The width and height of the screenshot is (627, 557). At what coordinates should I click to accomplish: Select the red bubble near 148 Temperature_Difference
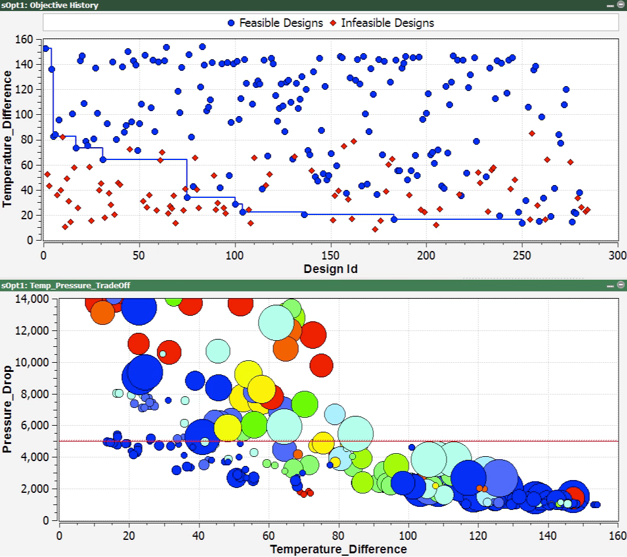(574, 495)
